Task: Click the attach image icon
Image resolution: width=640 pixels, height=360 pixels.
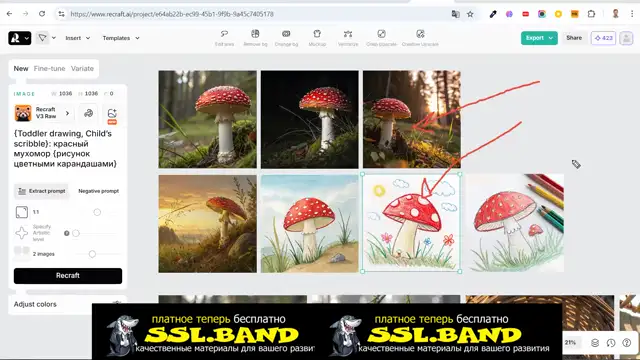Action: tap(112, 113)
